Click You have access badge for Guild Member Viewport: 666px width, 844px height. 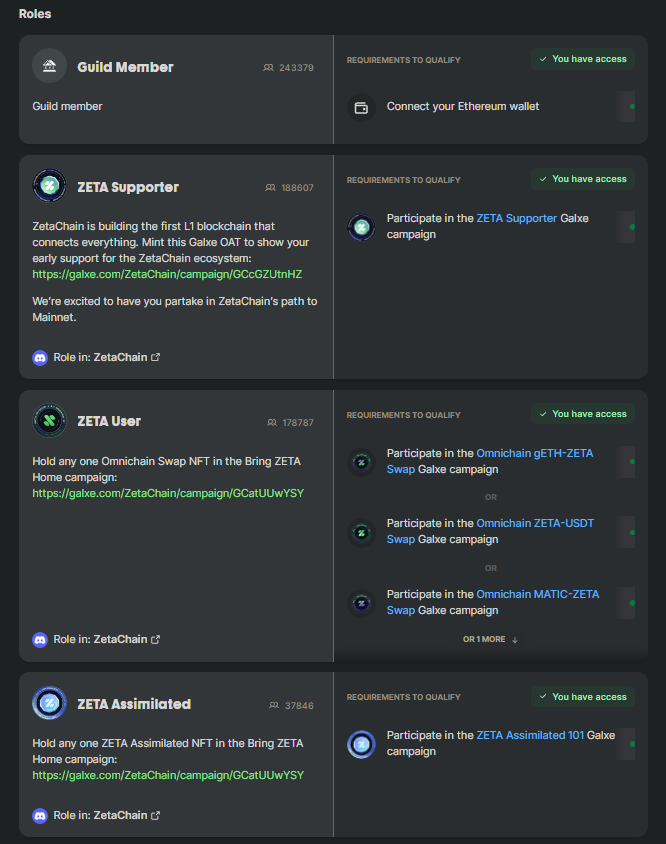(583, 59)
